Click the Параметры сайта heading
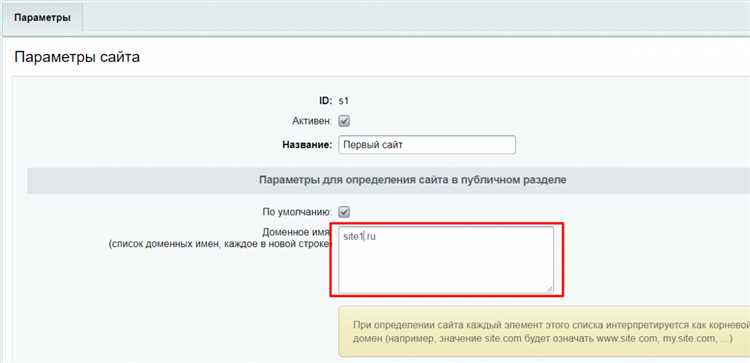The image size is (750, 363). (x=77, y=57)
